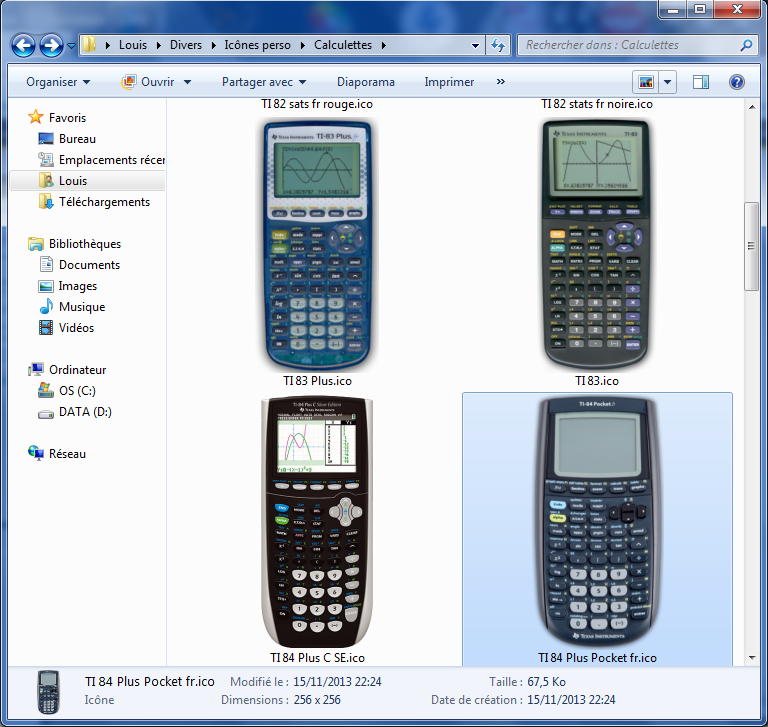Select the TI 83 Plus.ico calculator thumbnail
Screen dimensions: 768x727
[317, 245]
